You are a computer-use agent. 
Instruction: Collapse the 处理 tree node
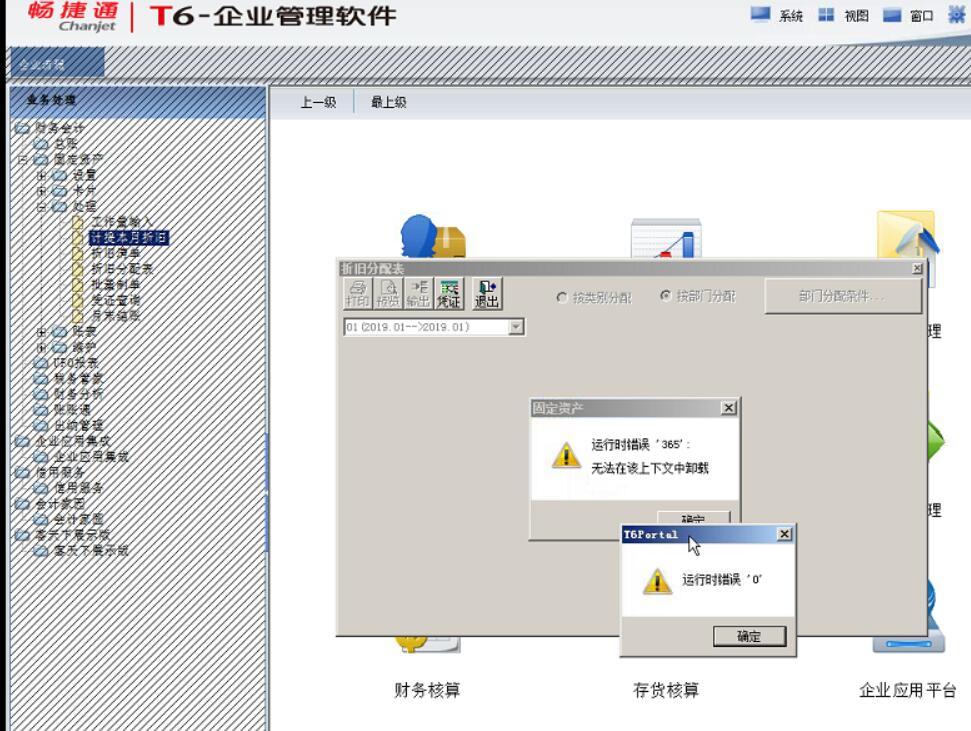[41, 206]
